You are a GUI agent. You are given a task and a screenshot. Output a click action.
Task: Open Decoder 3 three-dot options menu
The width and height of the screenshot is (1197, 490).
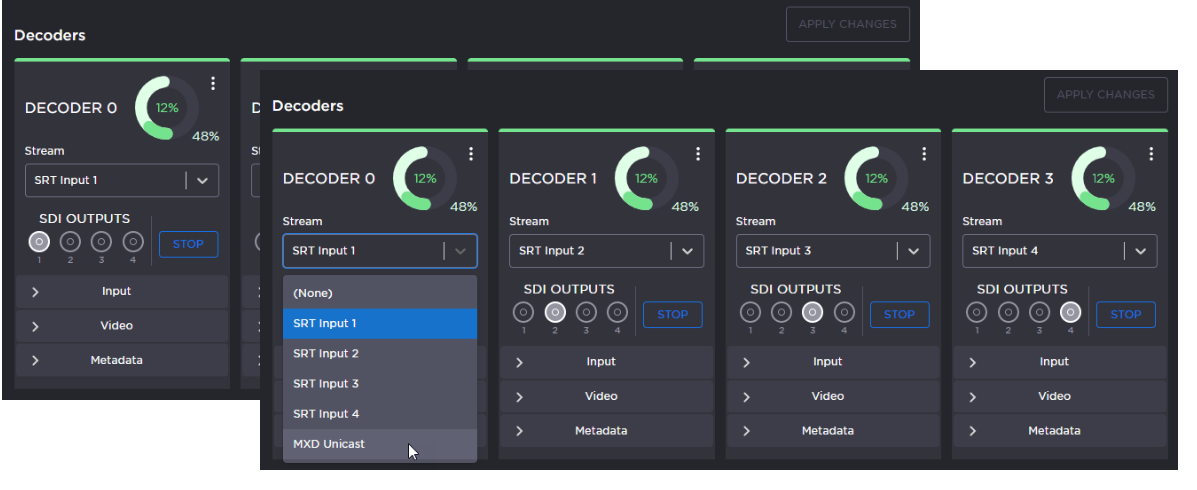tap(1151, 154)
